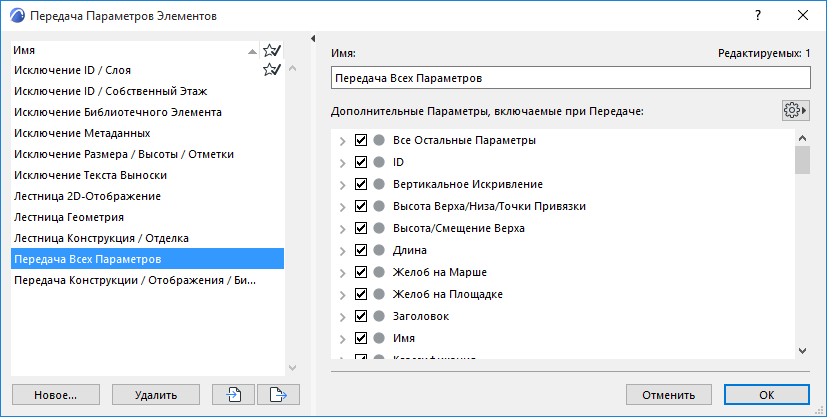Click the favorites star icon in list header

point(271,50)
